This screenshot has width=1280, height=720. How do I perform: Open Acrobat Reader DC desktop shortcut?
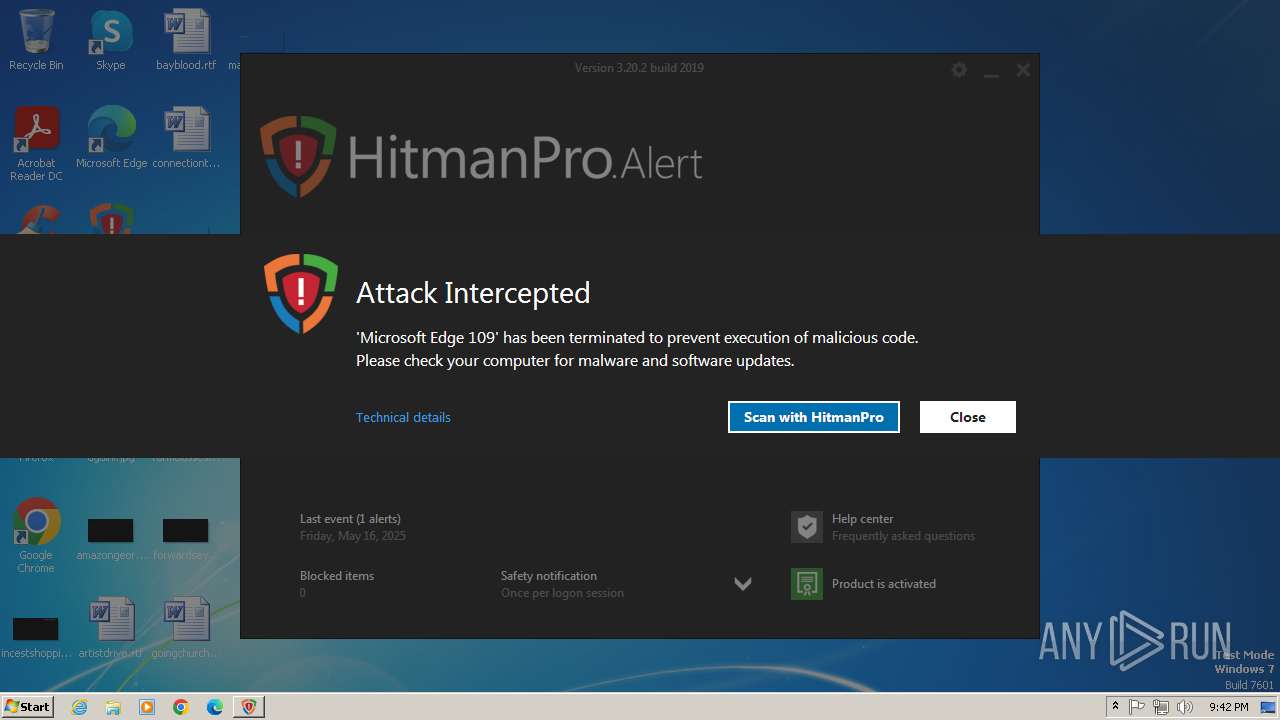pyautogui.click(x=36, y=145)
